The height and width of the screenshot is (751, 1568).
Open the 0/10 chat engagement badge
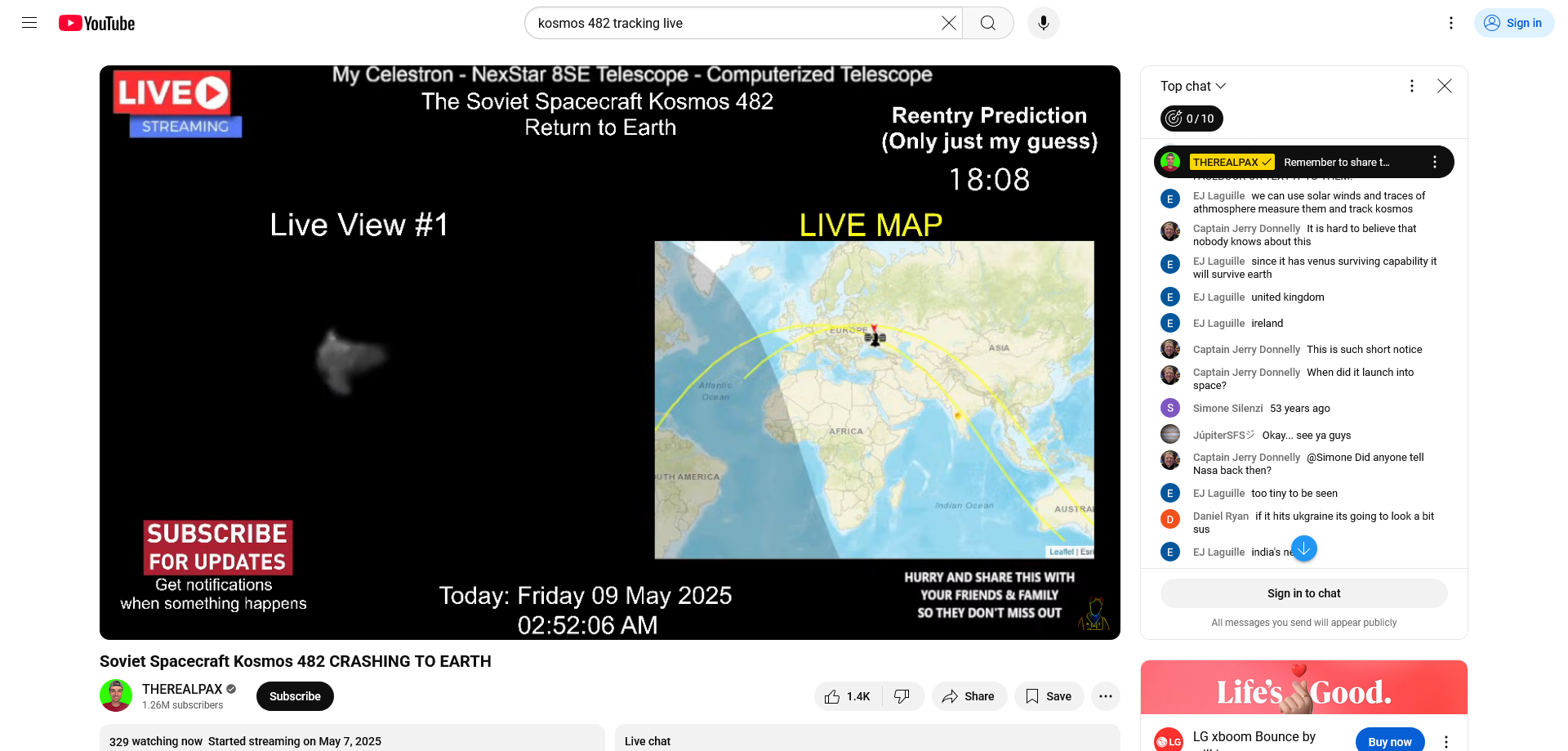pos(1192,118)
